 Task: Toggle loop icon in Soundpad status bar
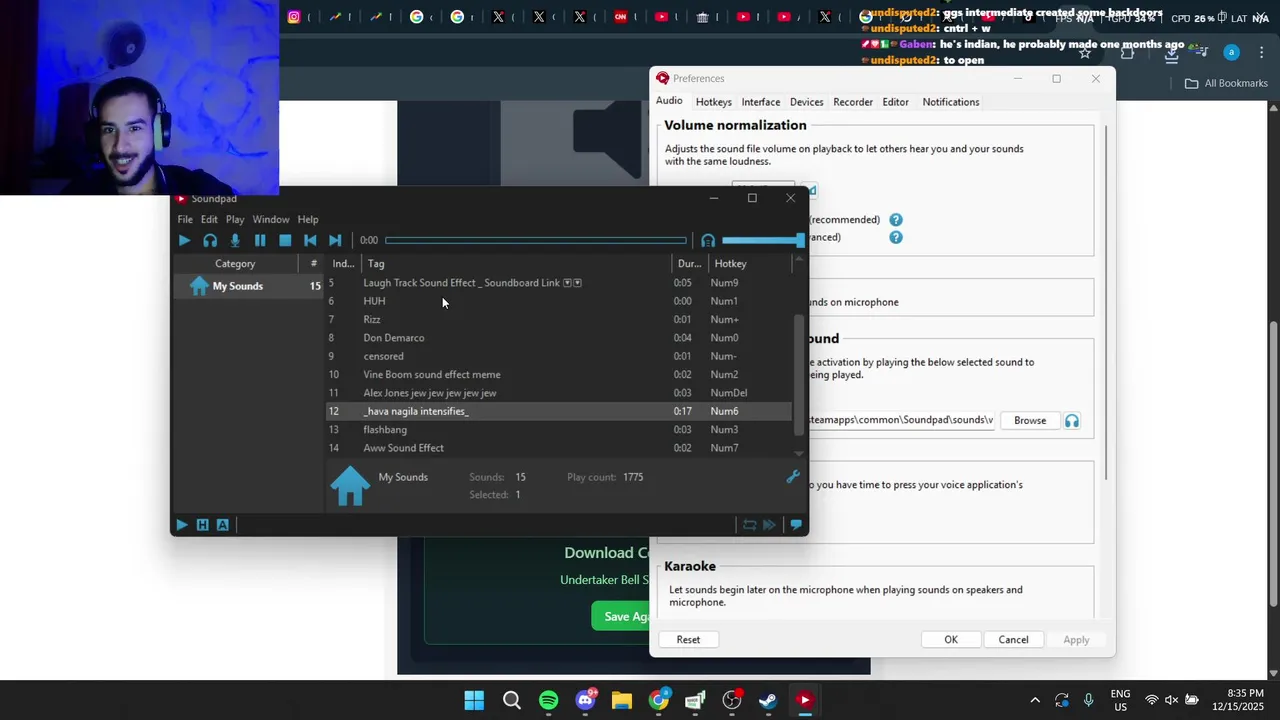[x=749, y=524]
